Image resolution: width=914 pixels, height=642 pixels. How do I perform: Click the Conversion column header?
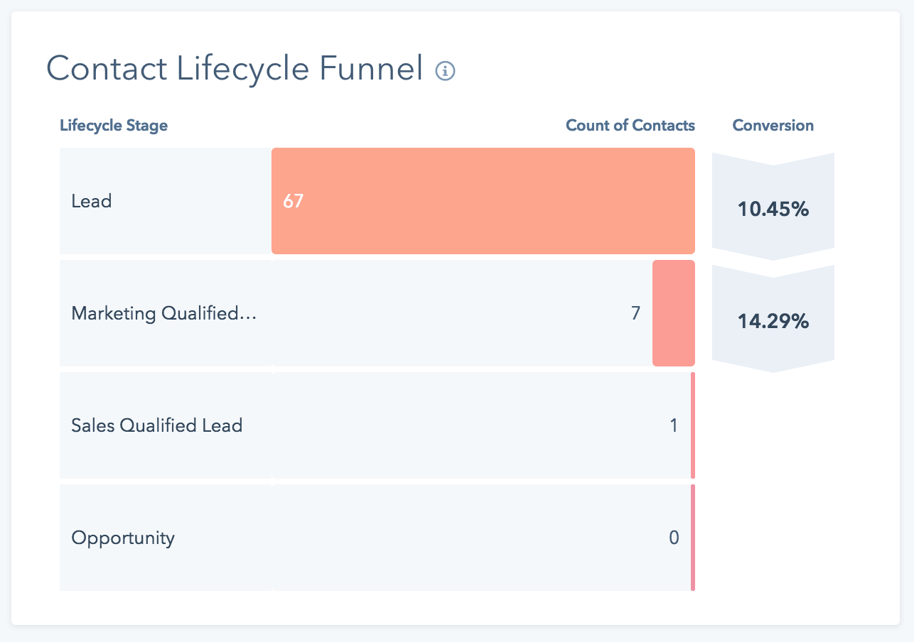(x=772, y=126)
